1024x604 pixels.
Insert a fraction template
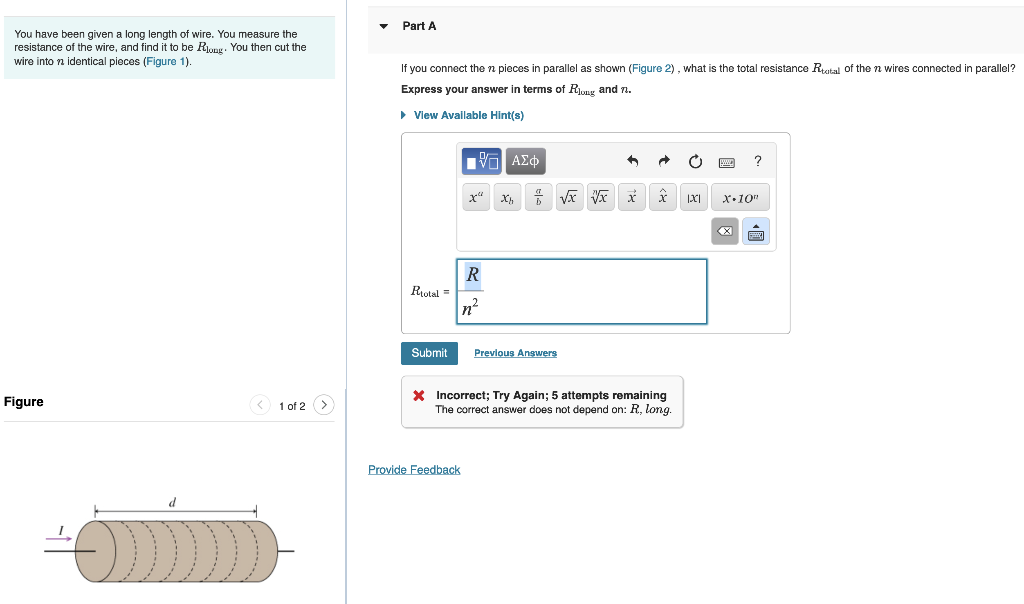tap(538, 197)
